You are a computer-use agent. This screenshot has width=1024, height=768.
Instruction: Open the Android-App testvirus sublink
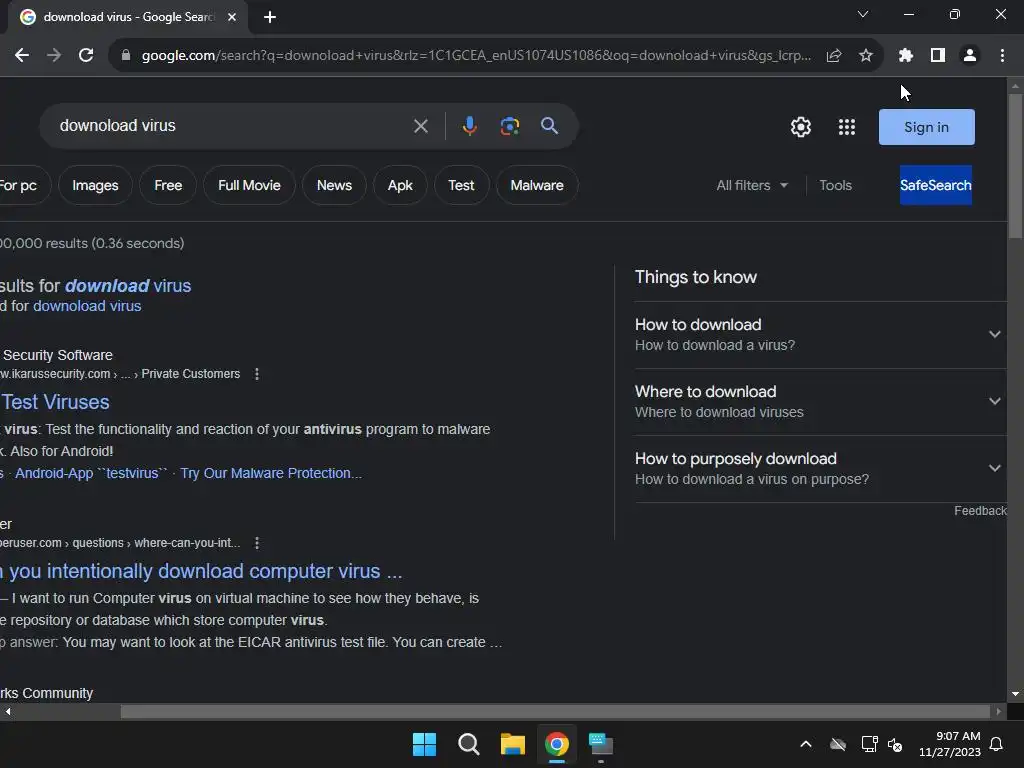tap(91, 473)
